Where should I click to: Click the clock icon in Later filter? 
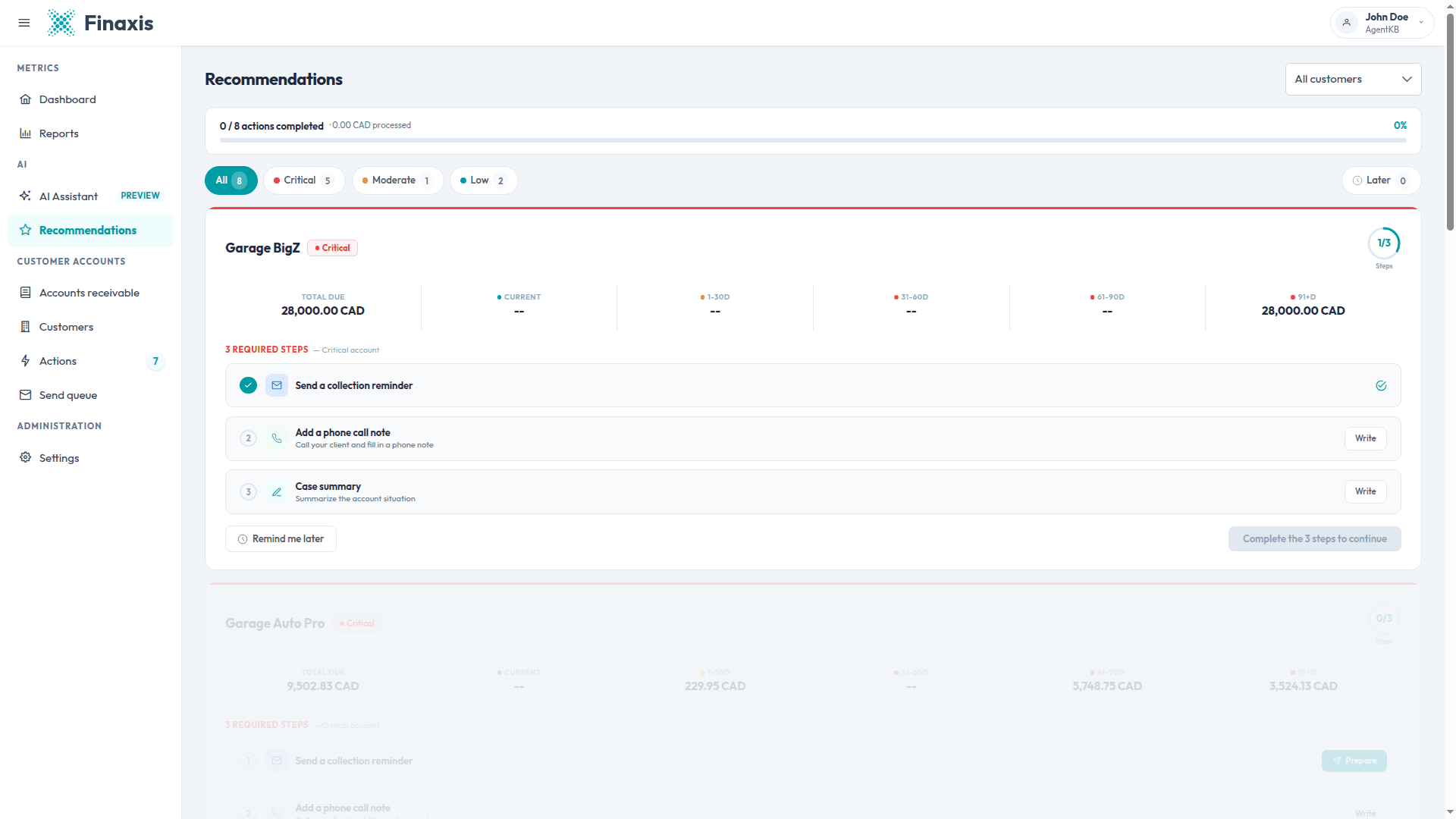click(1357, 180)
